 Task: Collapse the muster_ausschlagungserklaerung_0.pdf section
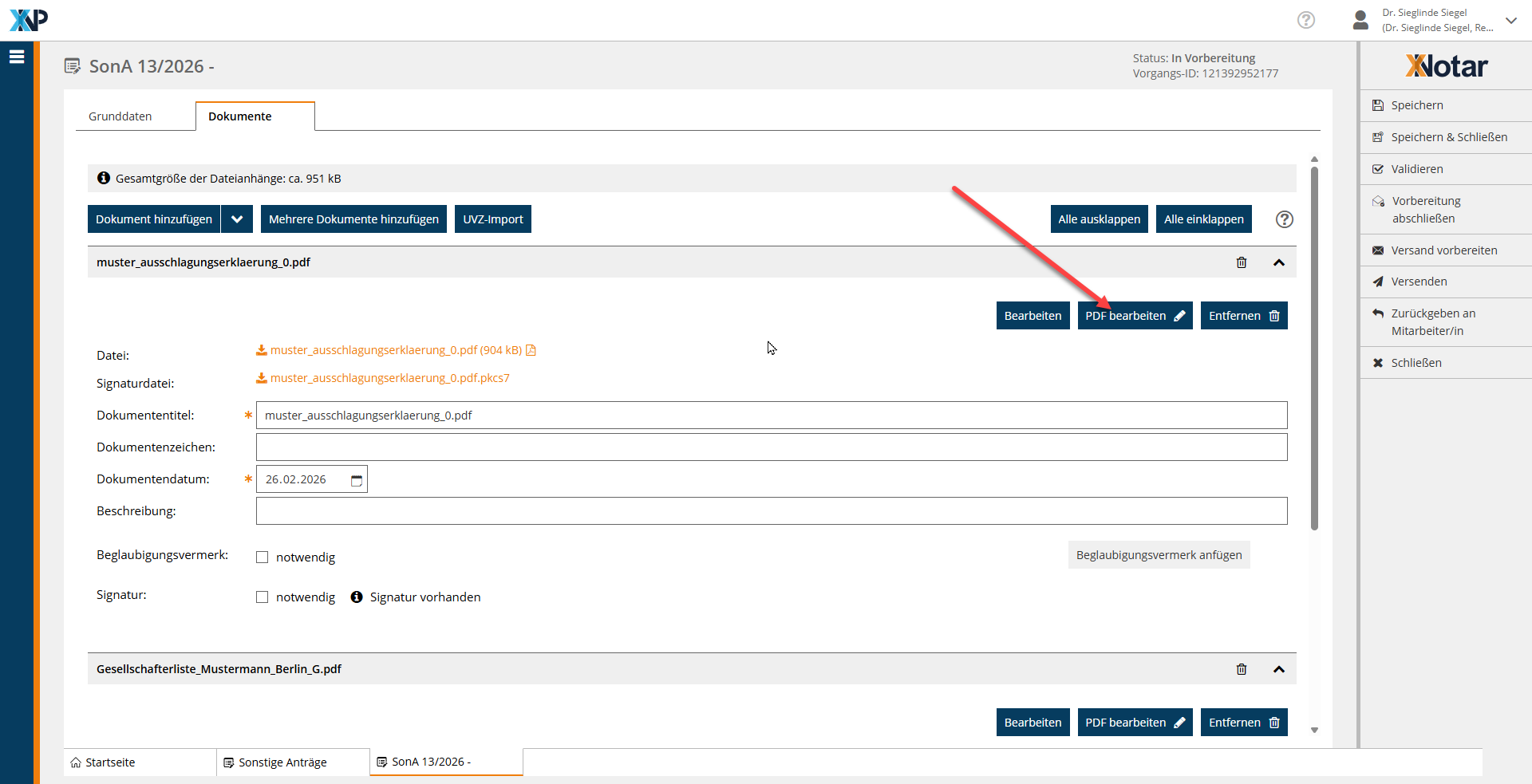1278,262
